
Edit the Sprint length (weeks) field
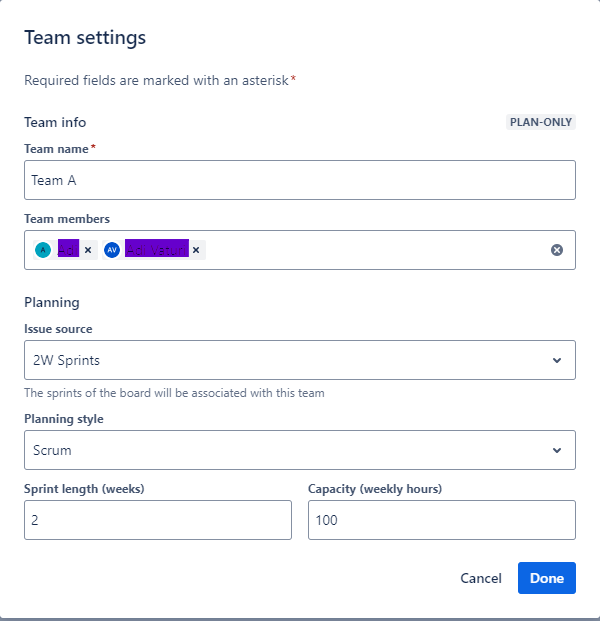pos(158,520)
